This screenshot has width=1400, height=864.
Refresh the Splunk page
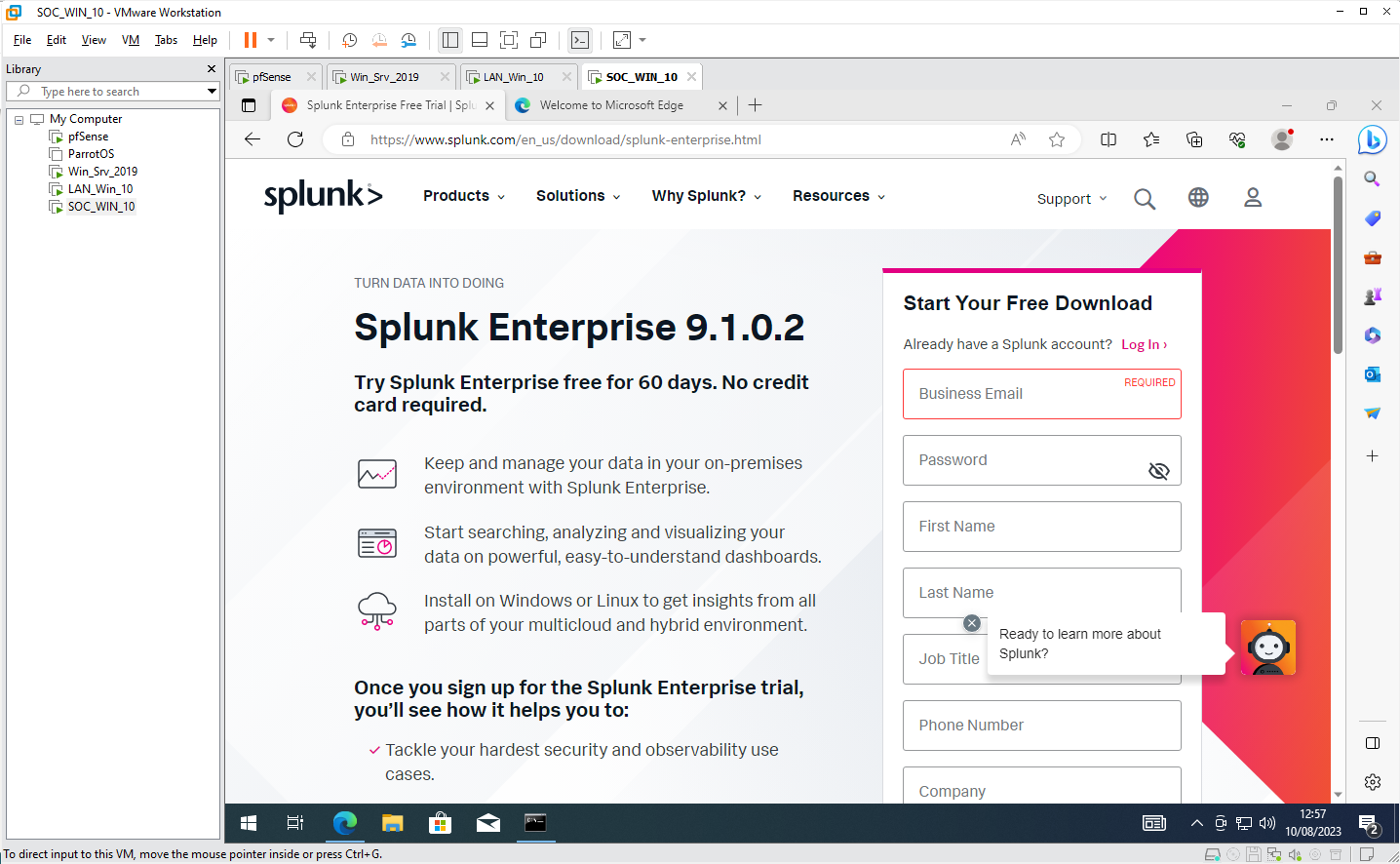(295, 139)
